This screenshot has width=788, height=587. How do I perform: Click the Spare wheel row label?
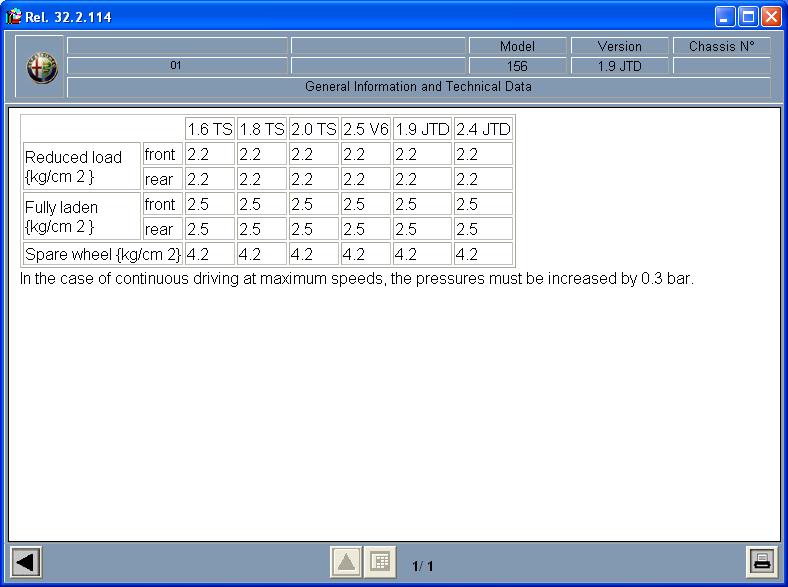point(102,254)
